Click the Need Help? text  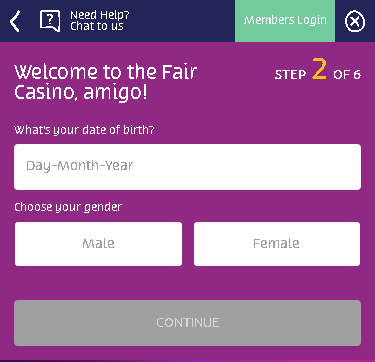(100, 15)
